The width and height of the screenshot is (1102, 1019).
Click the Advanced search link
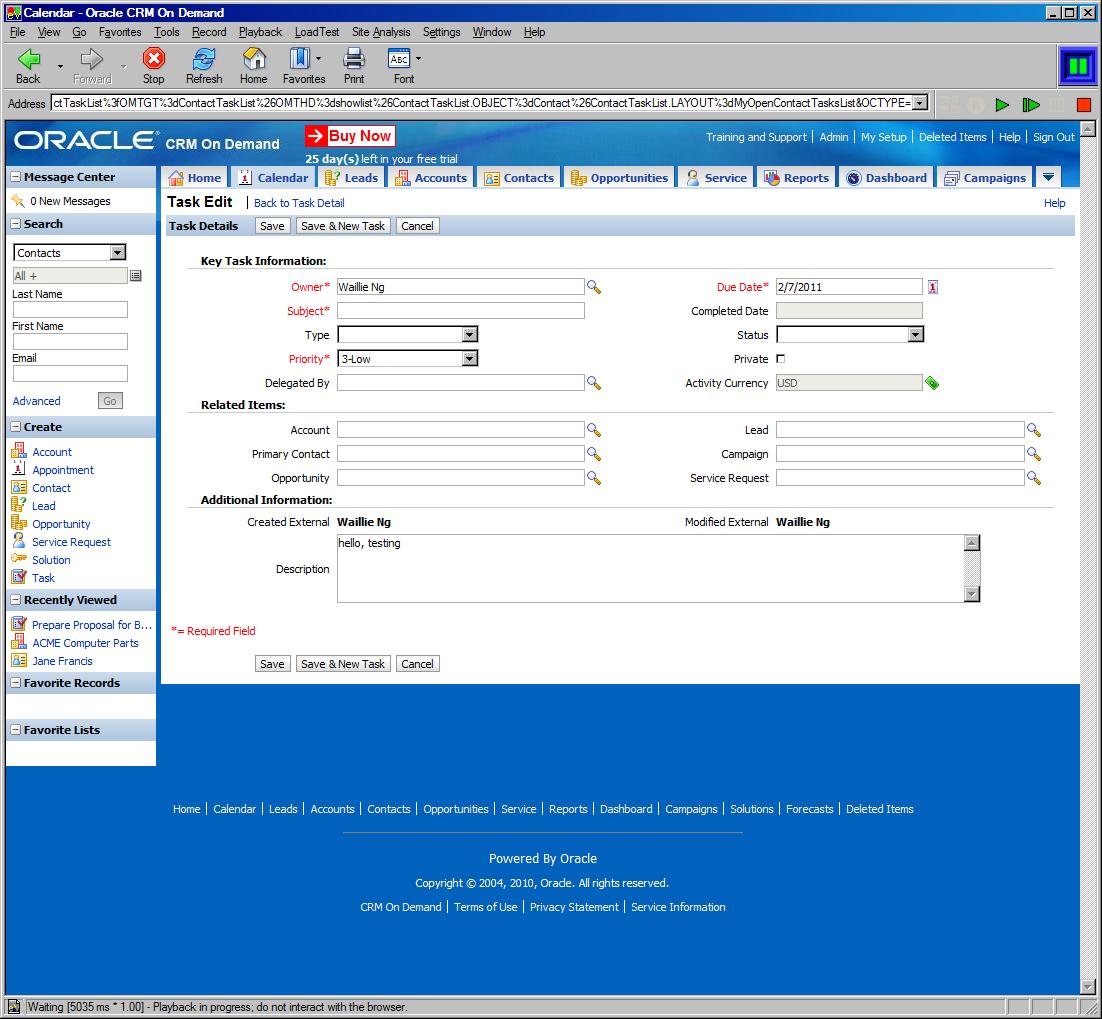37,401
